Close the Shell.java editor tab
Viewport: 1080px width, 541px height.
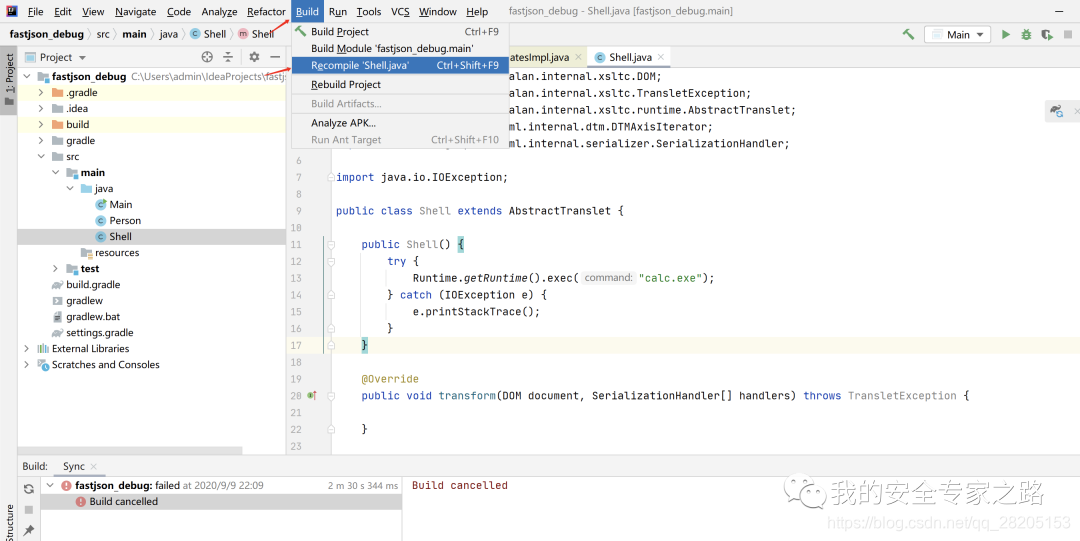pos(661,57)
